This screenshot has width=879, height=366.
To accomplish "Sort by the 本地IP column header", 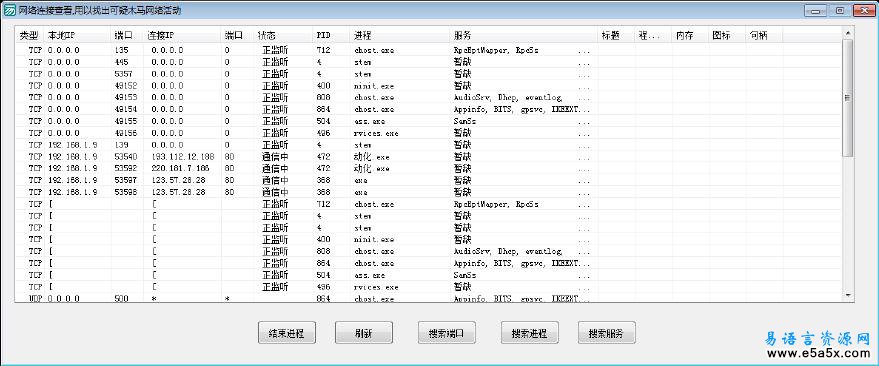I will (77, 35).
